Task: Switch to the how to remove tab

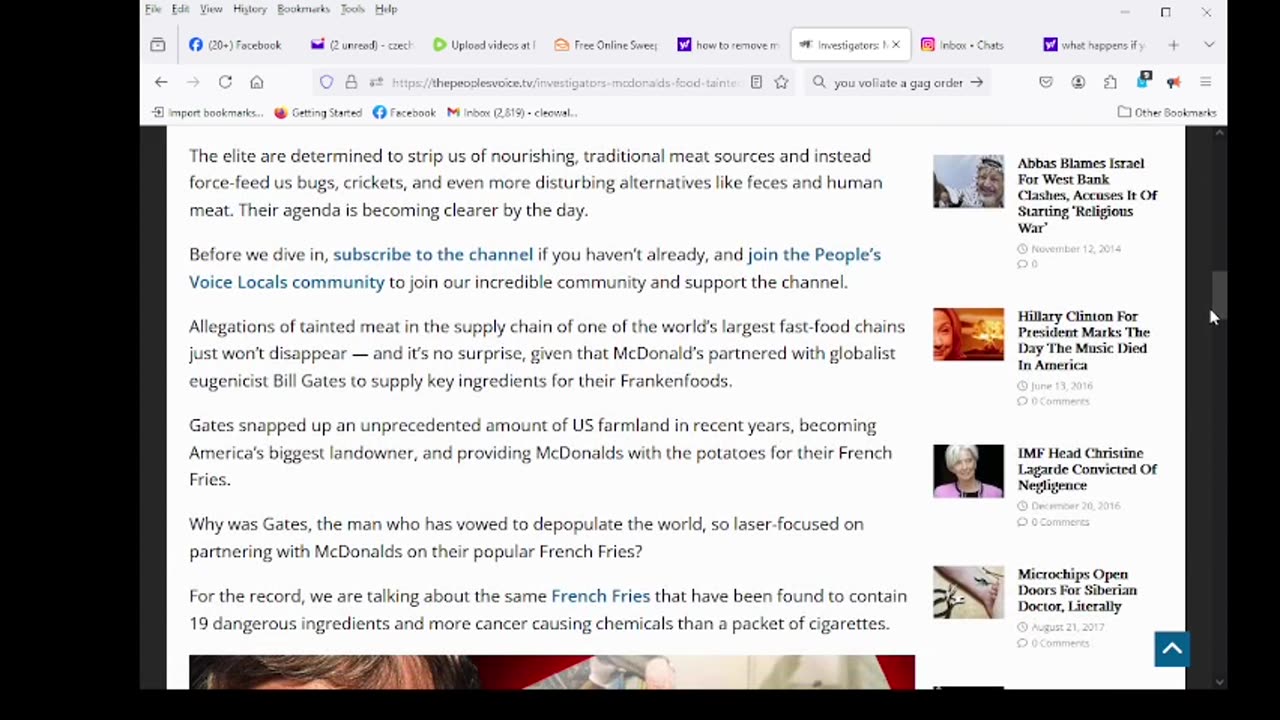Action: (x=728, y=45)
